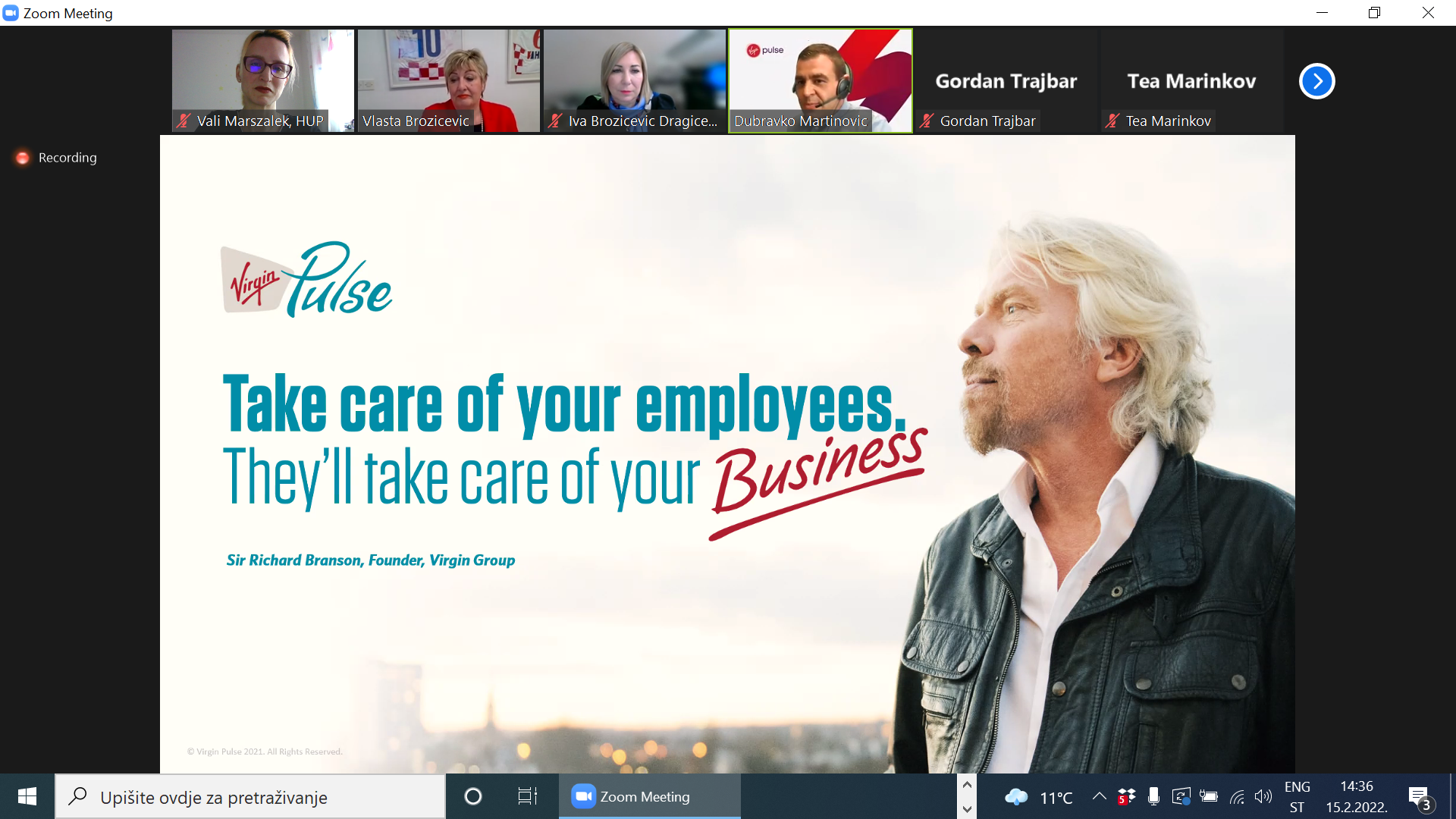Click Vali Marszalek's muted microphone icon
Screen dimensions: 1456x819
[x=184, y=121]
